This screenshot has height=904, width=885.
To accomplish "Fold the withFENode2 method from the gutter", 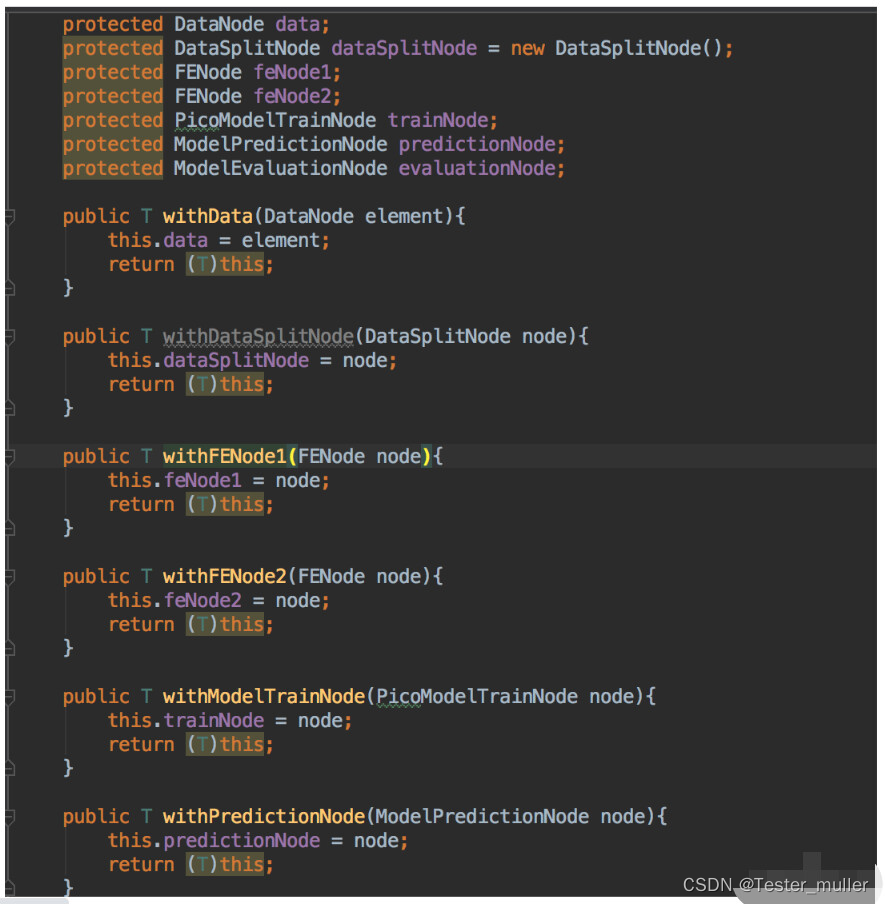I will coord(9,577).
